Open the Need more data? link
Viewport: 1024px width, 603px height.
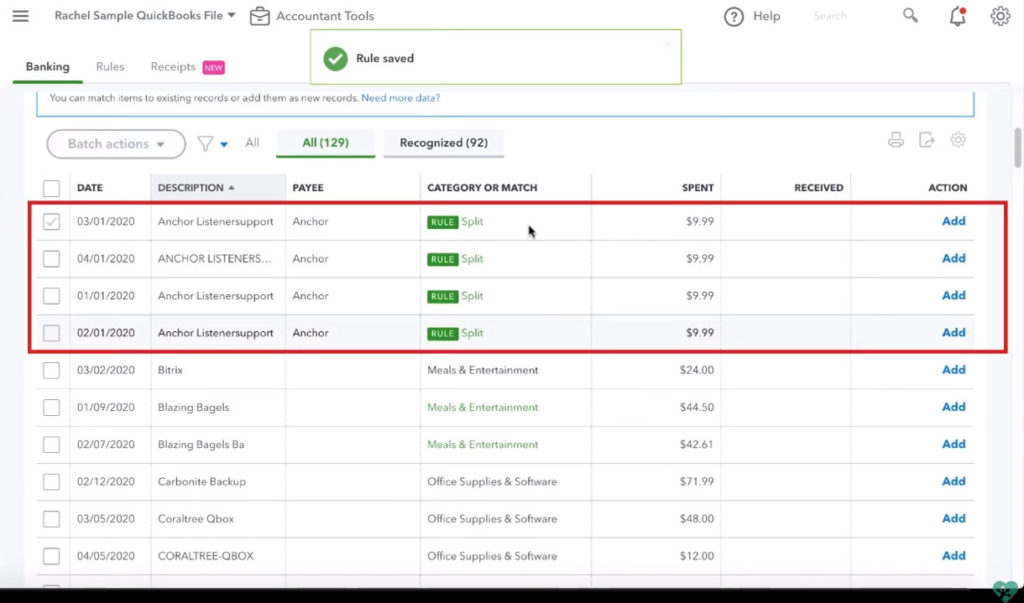coord(400,98)
